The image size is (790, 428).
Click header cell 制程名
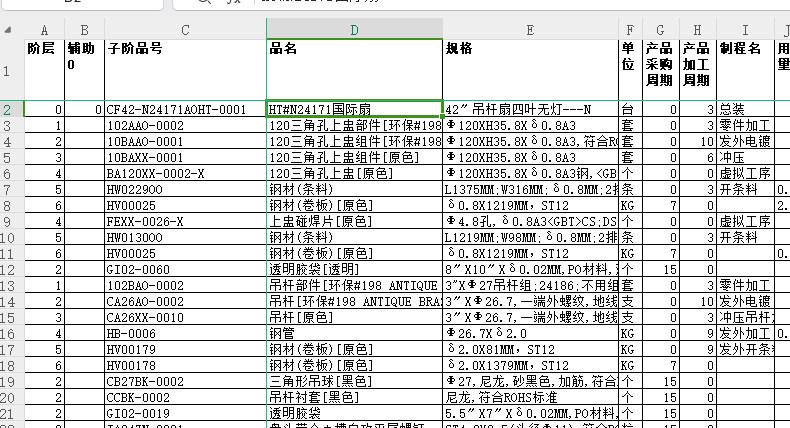click(745, 70)
